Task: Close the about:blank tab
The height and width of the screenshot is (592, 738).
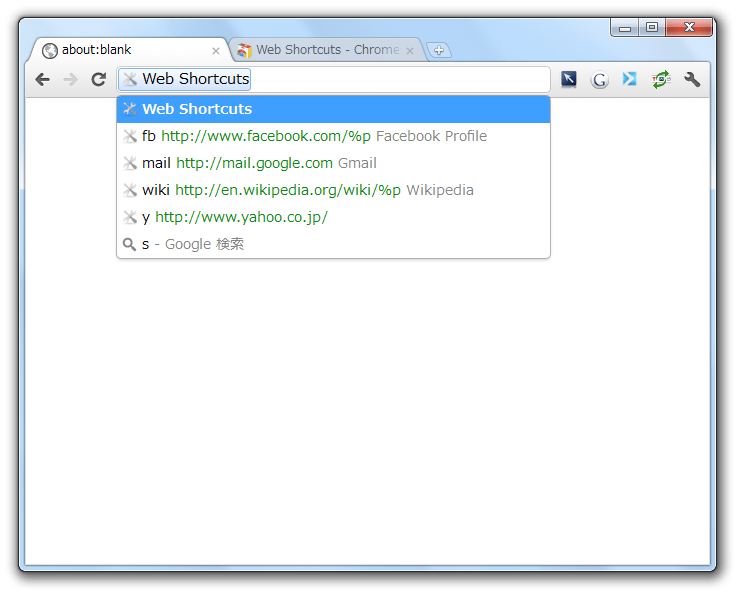Action: click(216, 51)
